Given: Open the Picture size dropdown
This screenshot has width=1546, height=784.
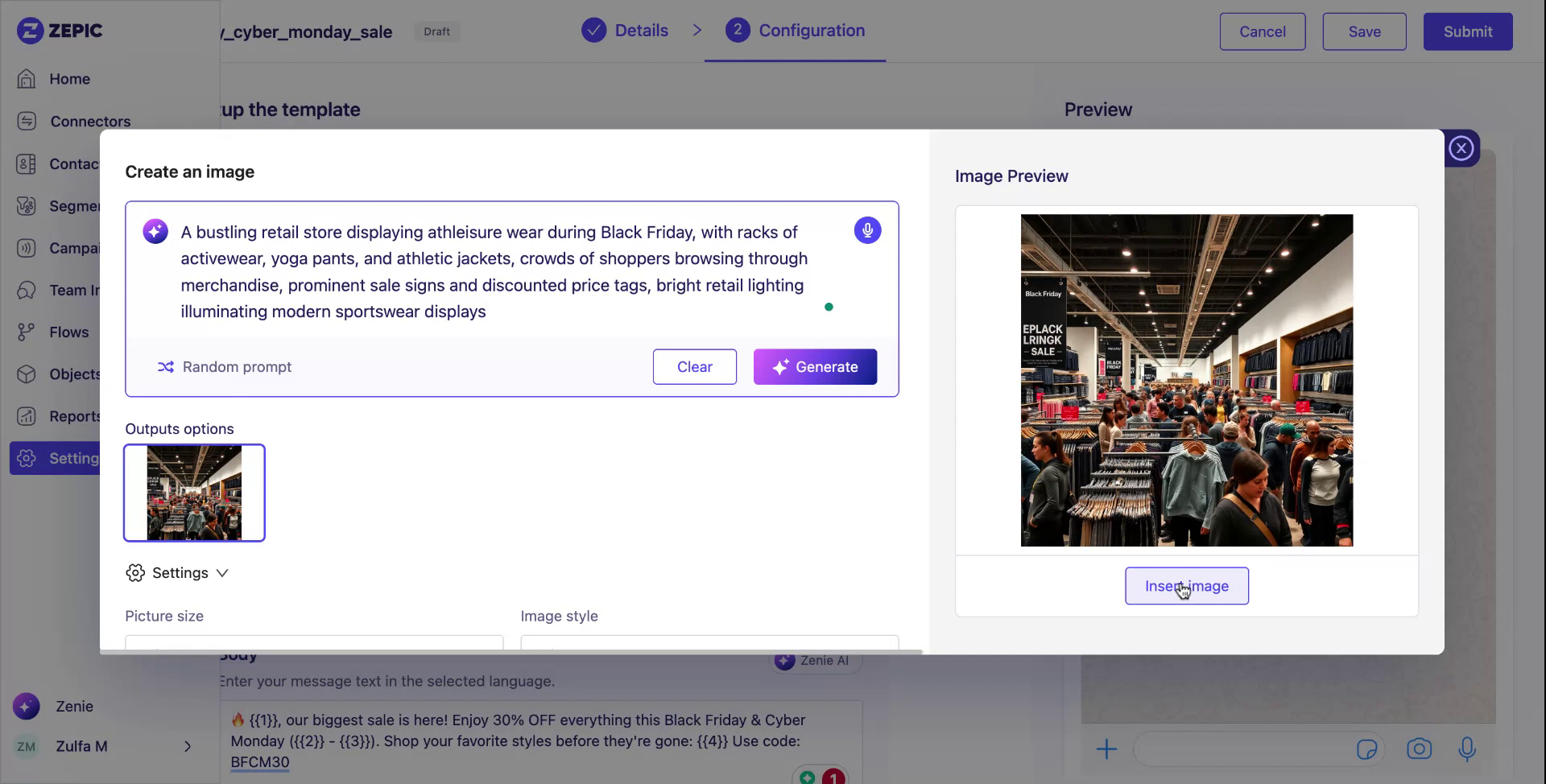Looking at the screenshot, I should click(313, 644).
